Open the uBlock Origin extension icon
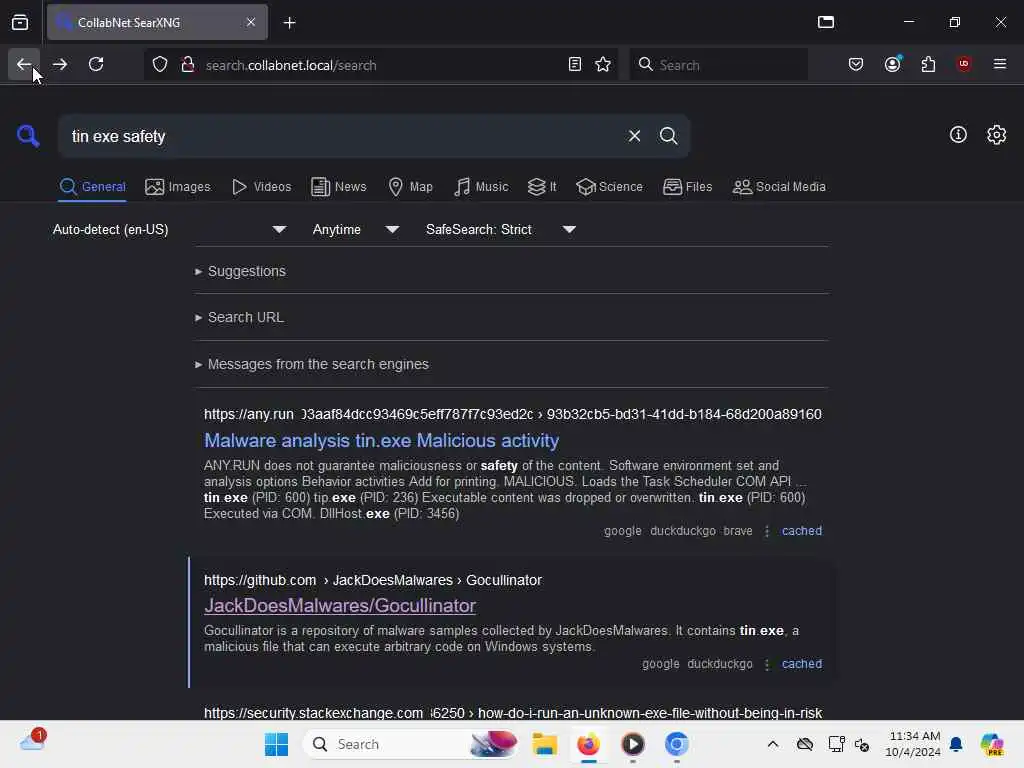The height and width of the screenshot is (768, 1024). [964, 64]
